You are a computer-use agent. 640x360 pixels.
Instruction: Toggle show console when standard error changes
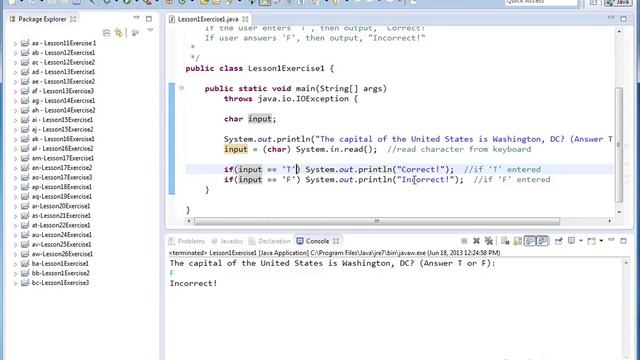pos(542,241)
